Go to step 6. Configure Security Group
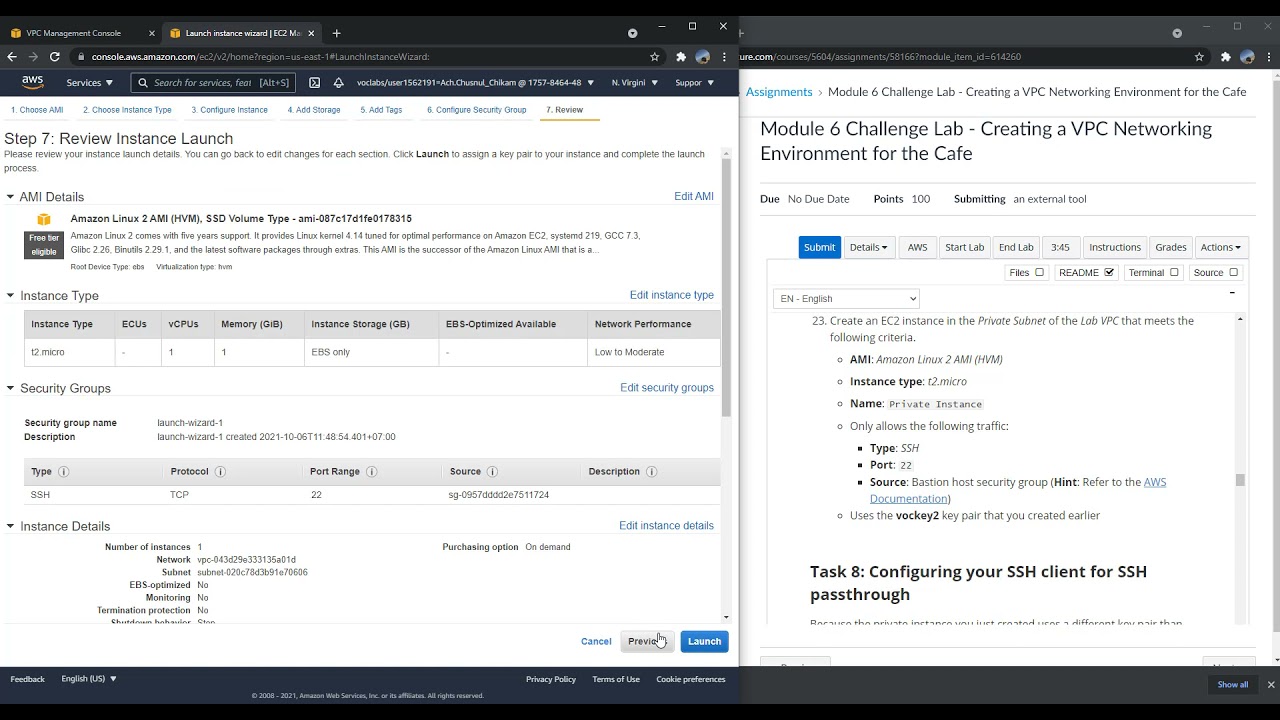The image size is (1280, 720). coord(477,110)
